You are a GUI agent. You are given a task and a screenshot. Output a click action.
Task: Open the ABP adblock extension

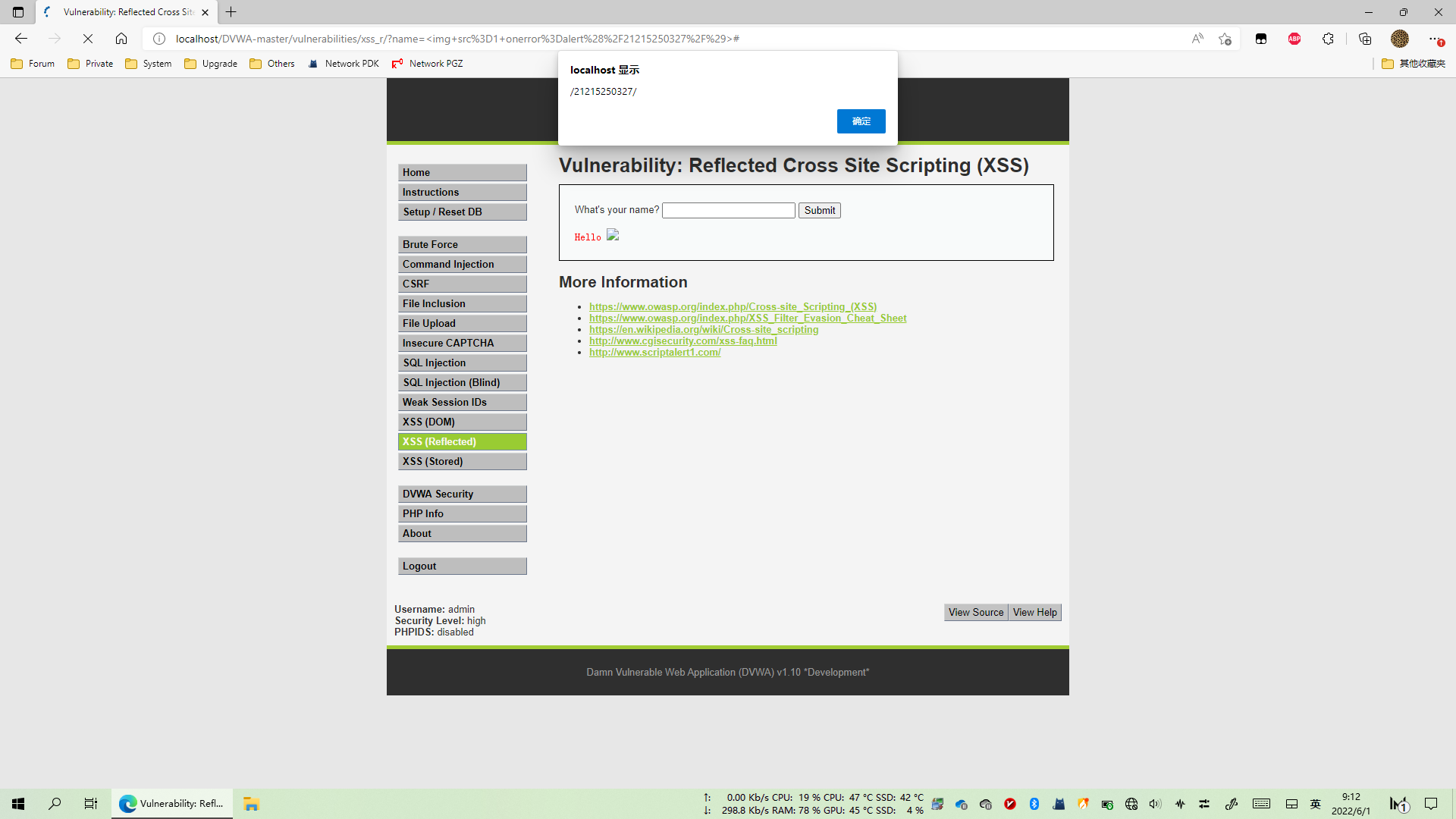tap(1294, 39)
